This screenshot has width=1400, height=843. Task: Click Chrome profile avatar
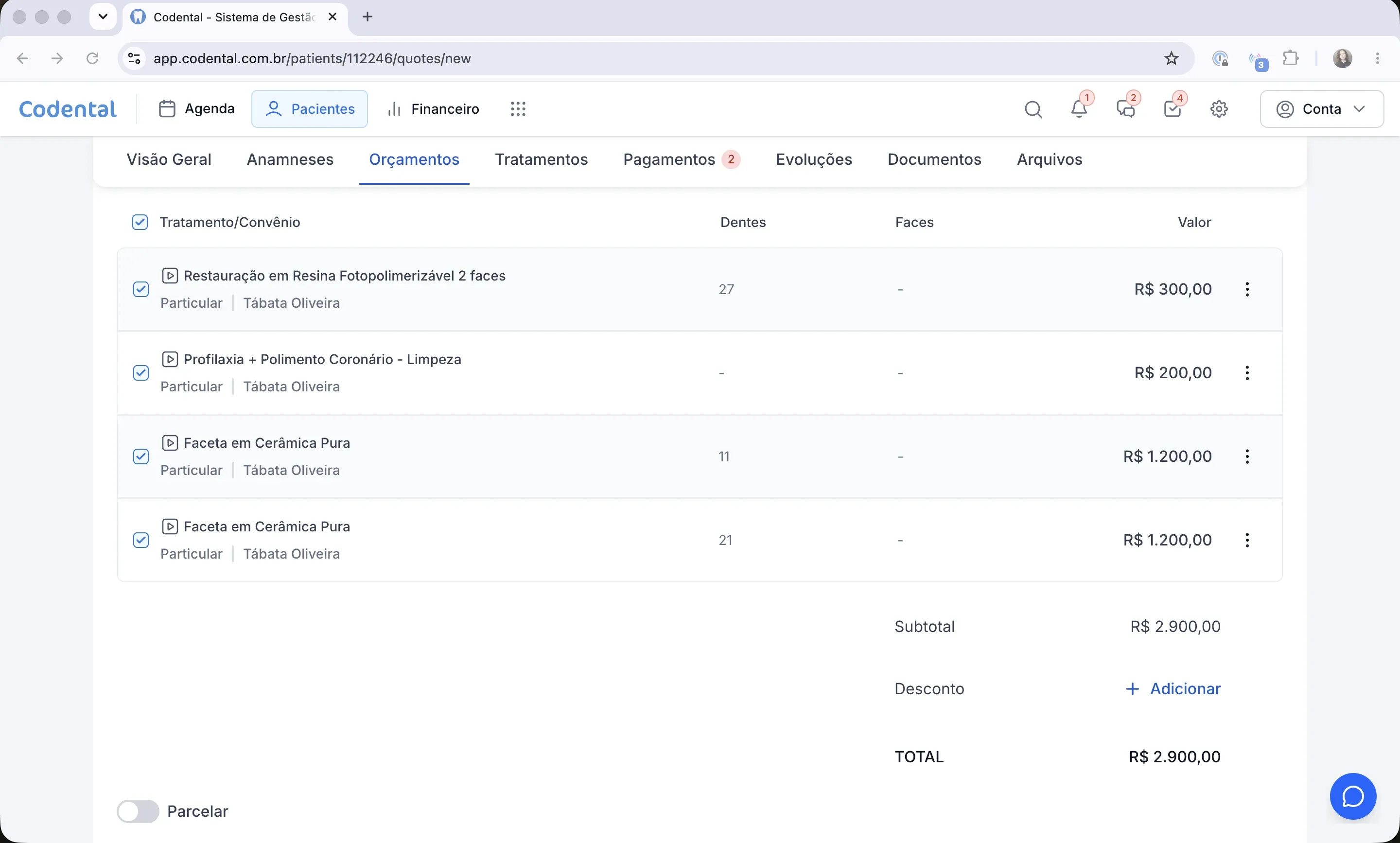pos(1342,58)
